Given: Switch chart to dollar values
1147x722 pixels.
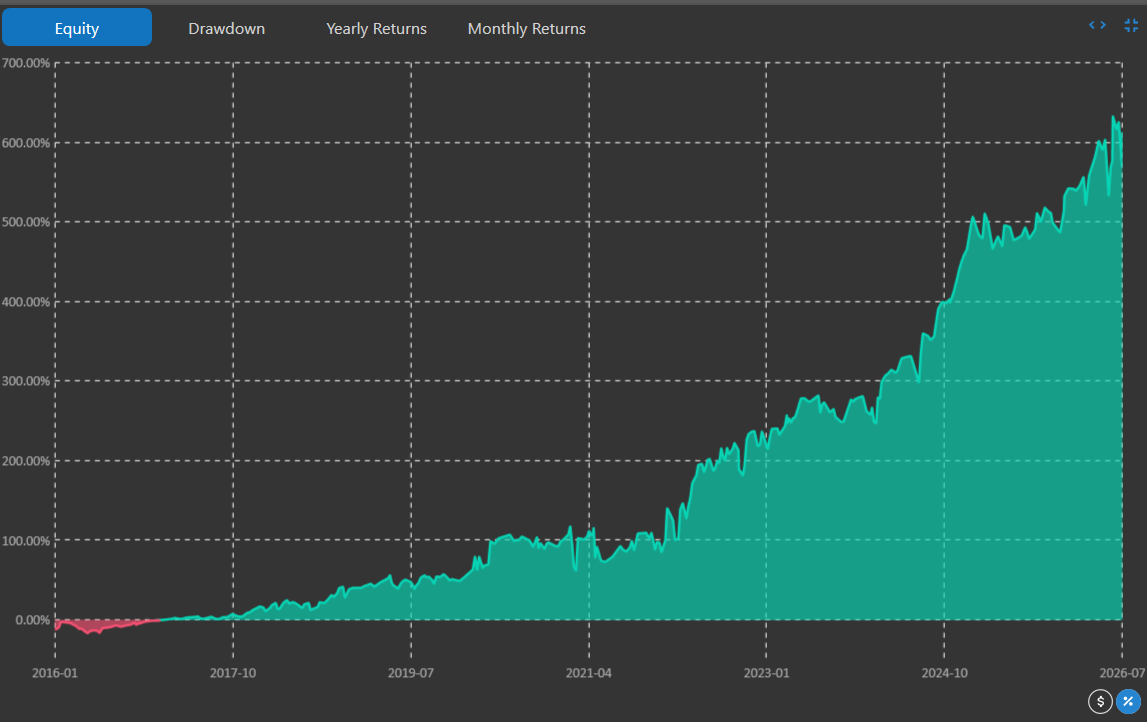Looking at the screenshot, I should coord(1100,702).
